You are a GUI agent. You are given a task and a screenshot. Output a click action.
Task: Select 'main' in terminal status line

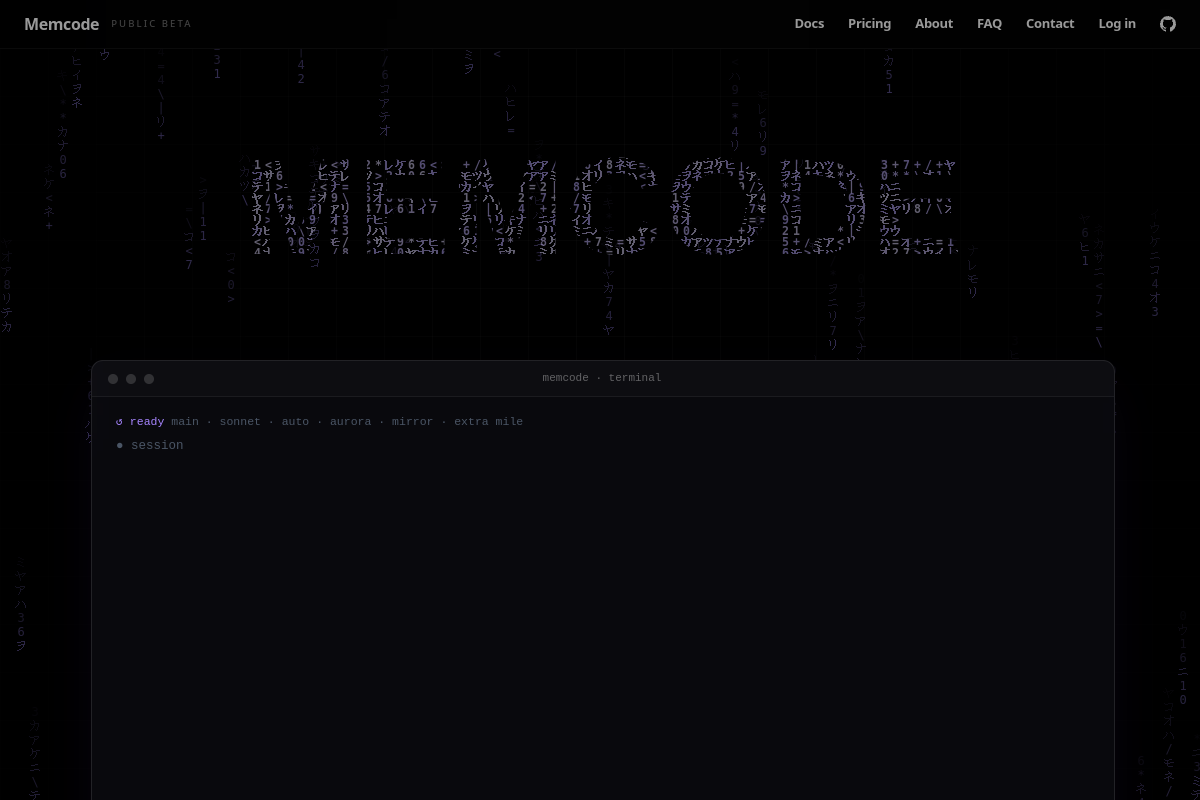tap(185, 422)
